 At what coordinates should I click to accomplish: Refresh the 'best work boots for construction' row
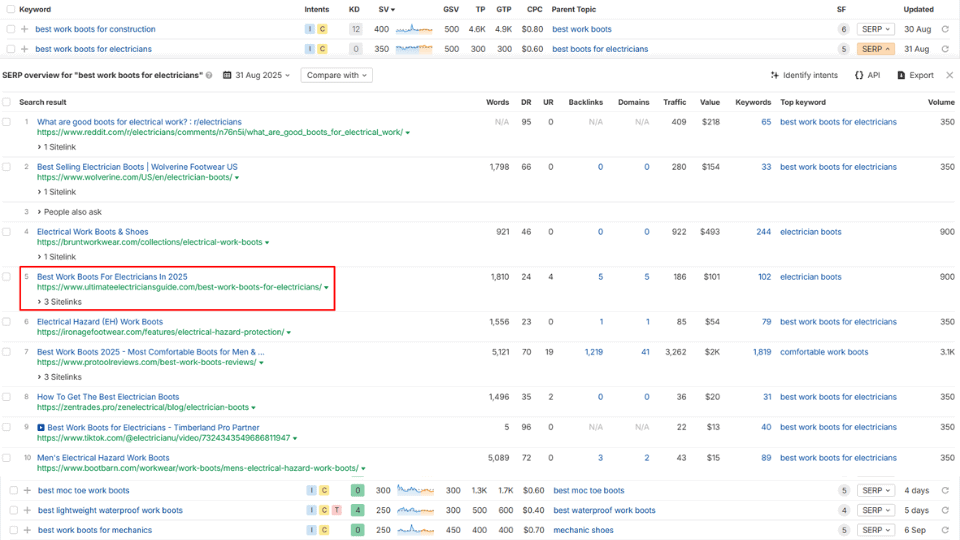point(945,29)
